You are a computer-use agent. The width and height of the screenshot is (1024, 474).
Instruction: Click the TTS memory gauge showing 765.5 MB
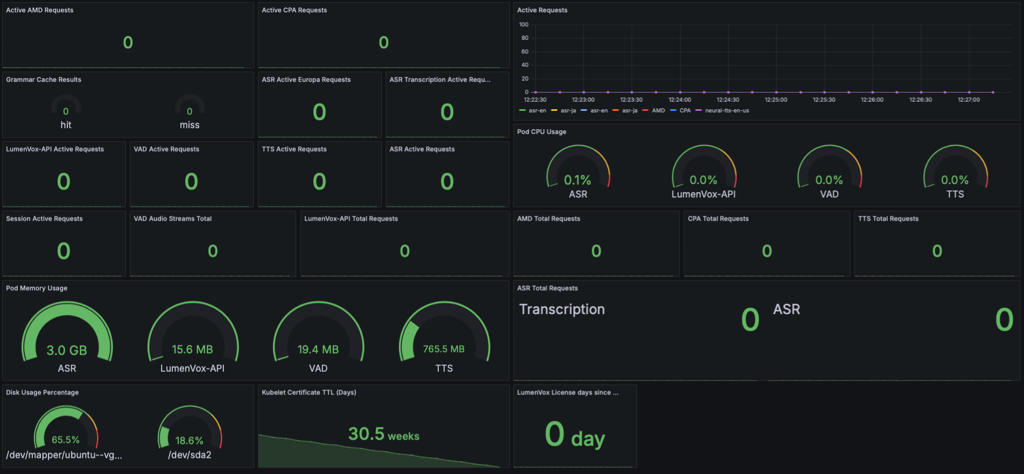(442, 341)
